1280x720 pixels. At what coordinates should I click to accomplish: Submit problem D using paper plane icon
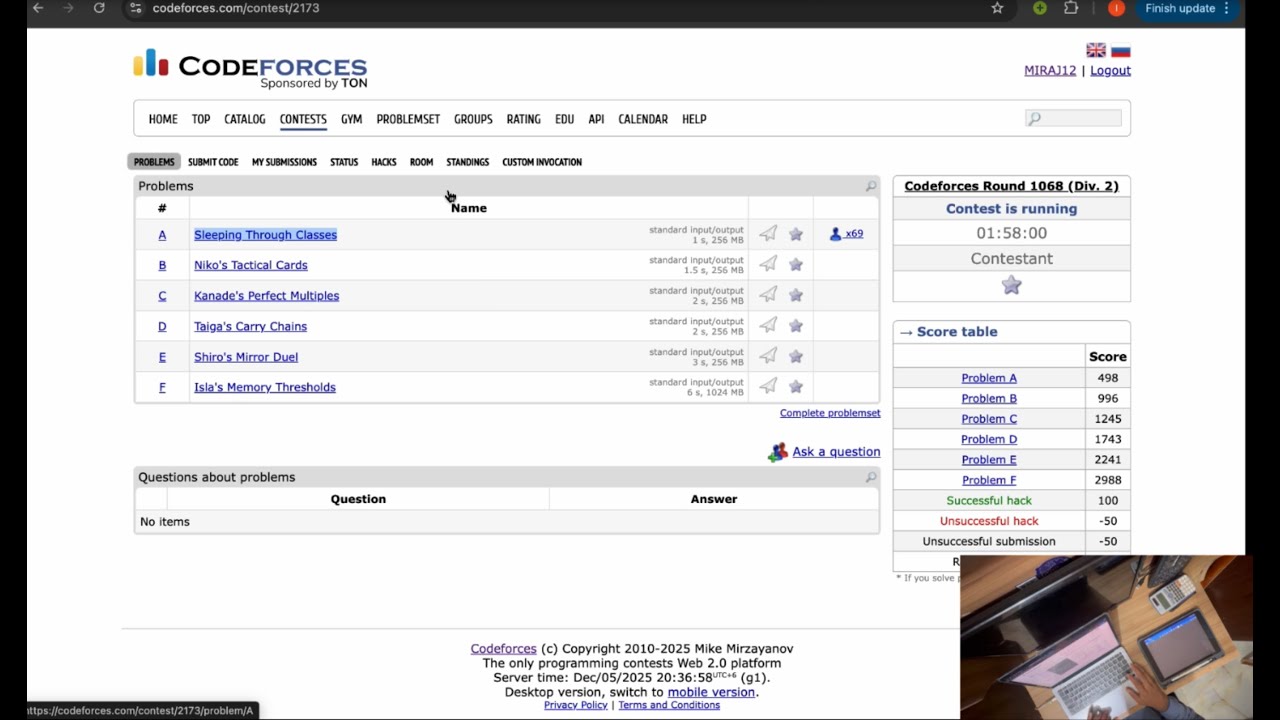768,325
